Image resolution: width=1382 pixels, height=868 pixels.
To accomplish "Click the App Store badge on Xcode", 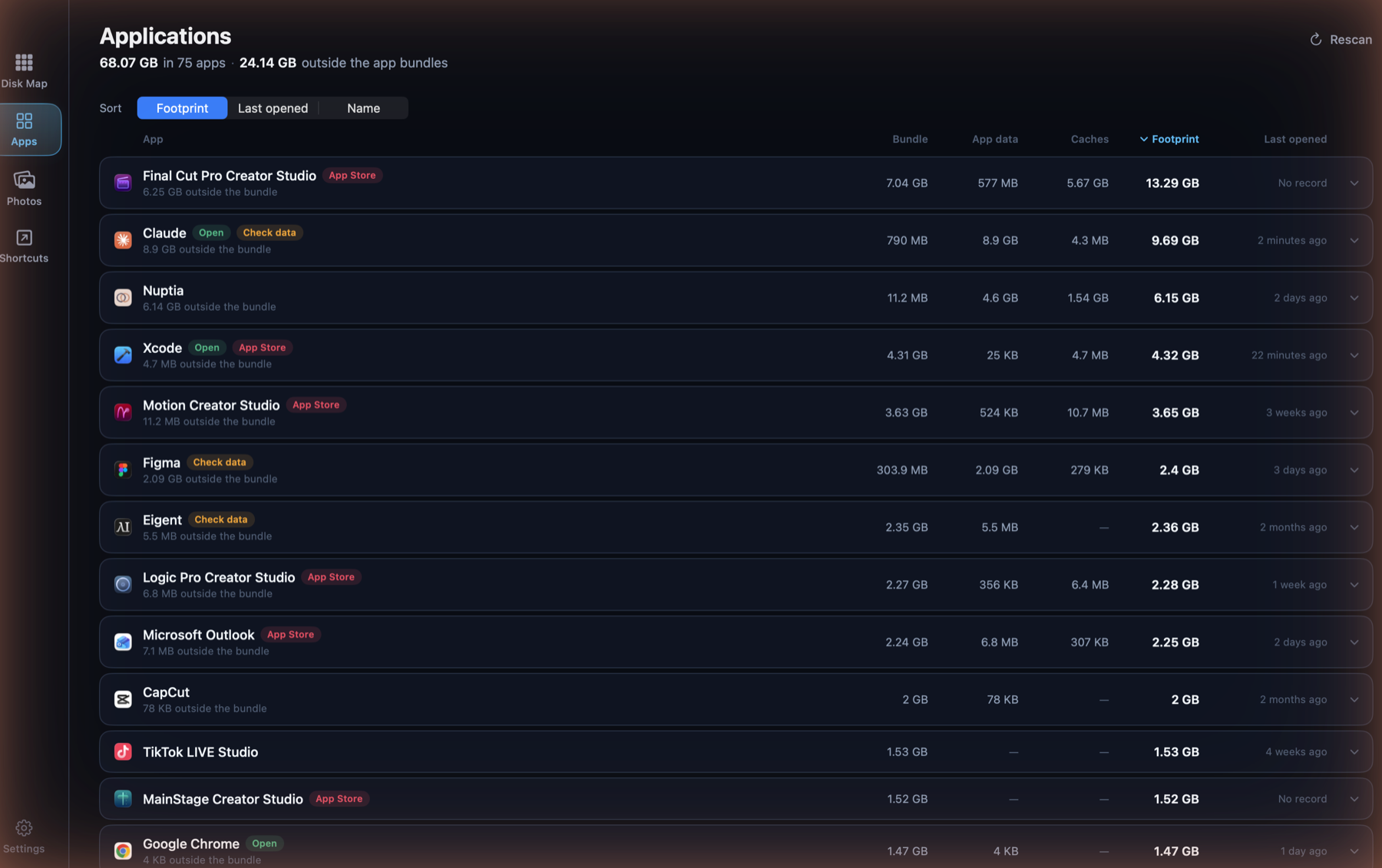I will (x=262, y=348).
